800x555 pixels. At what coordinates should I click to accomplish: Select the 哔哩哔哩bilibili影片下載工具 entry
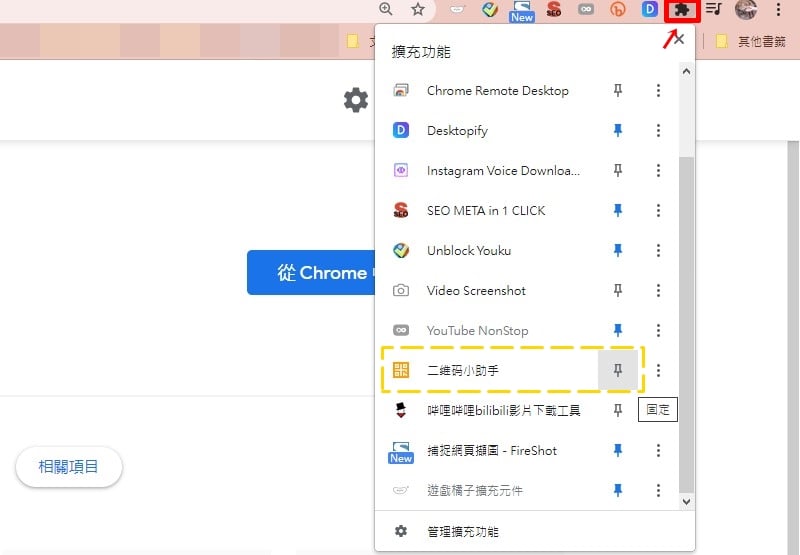(x=486, y=410)
